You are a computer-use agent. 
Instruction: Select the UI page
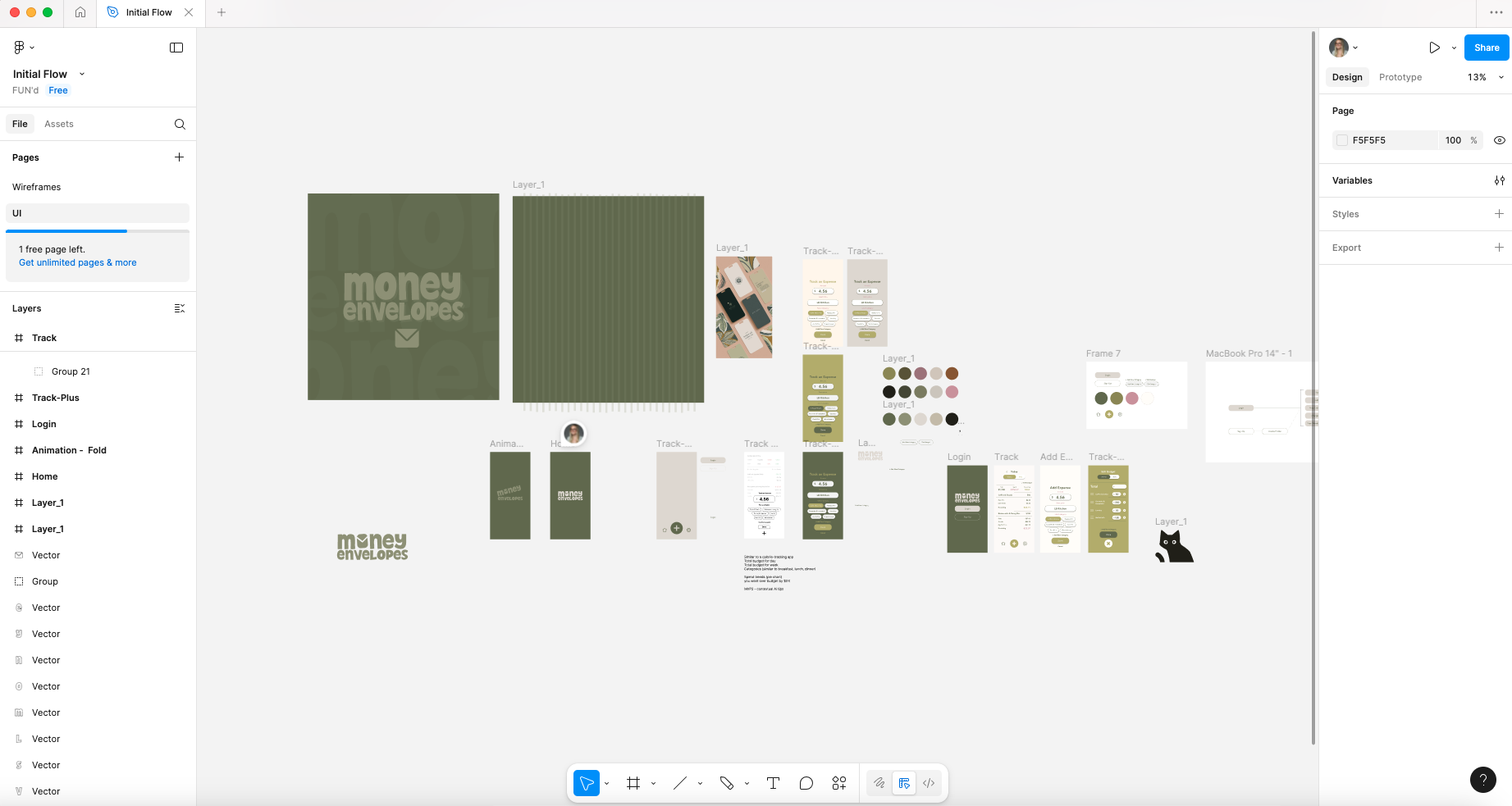coord(98,213)
